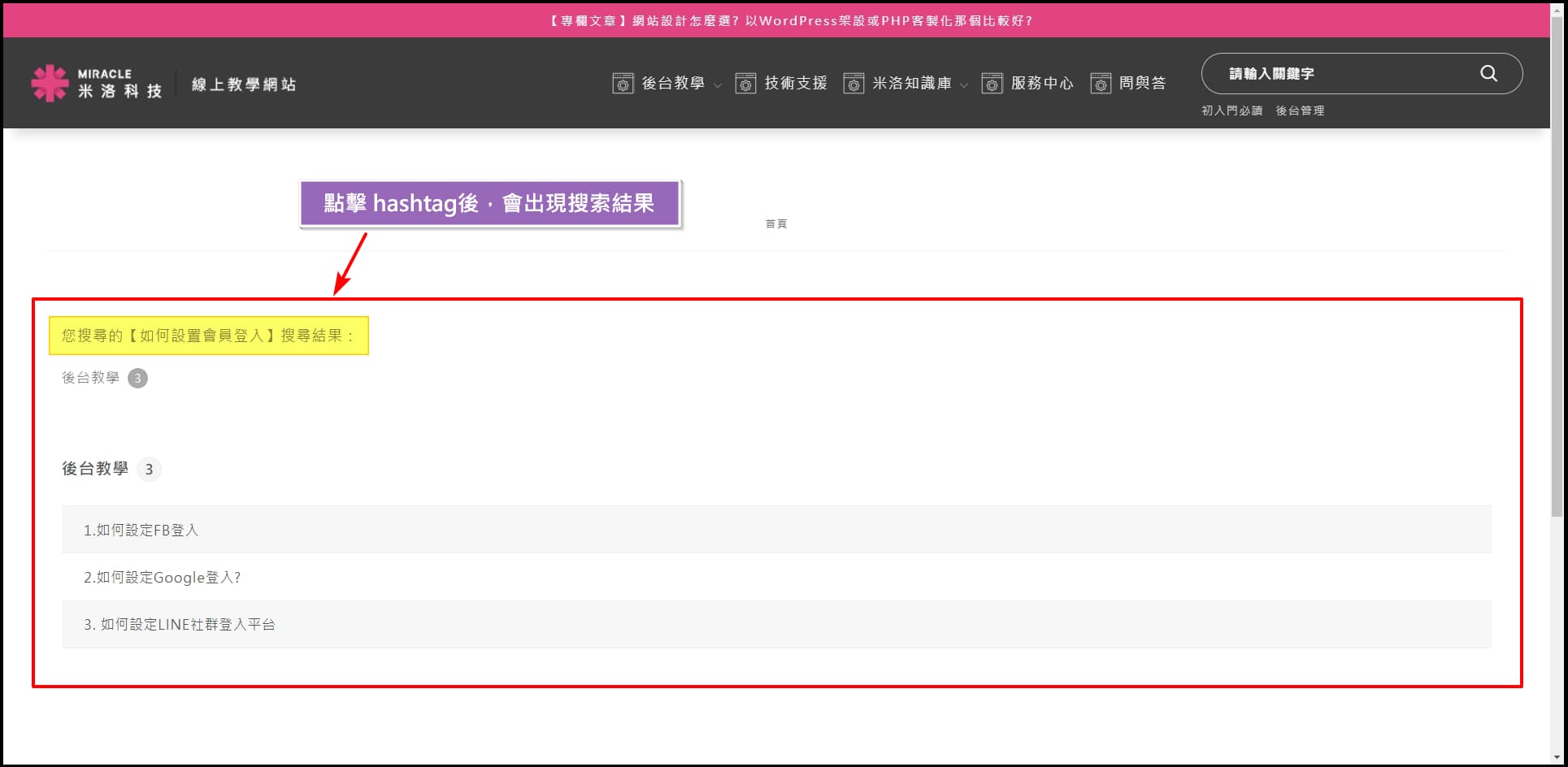Expand the 米洛知識庫 dropdown chevron
Viewport: 1568px width, 767px height.
pos(964,85)
